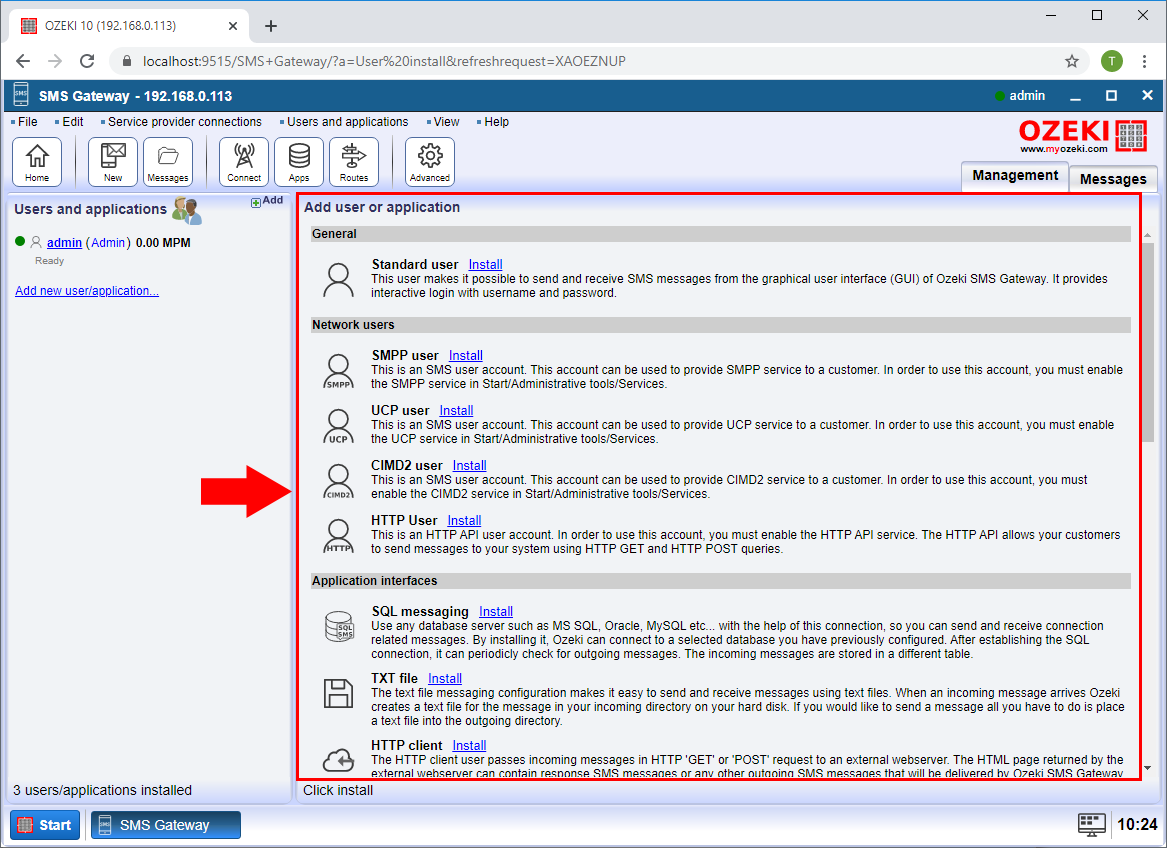The width and height of the screenshot is (1167, 848).
Task: Install SQL messaging
Action: [x=496, y=612]
